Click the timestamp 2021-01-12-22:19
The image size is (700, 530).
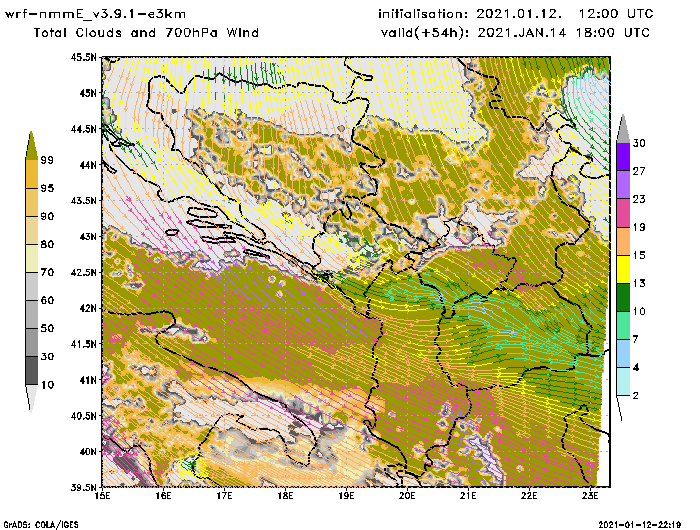point(639,525)
